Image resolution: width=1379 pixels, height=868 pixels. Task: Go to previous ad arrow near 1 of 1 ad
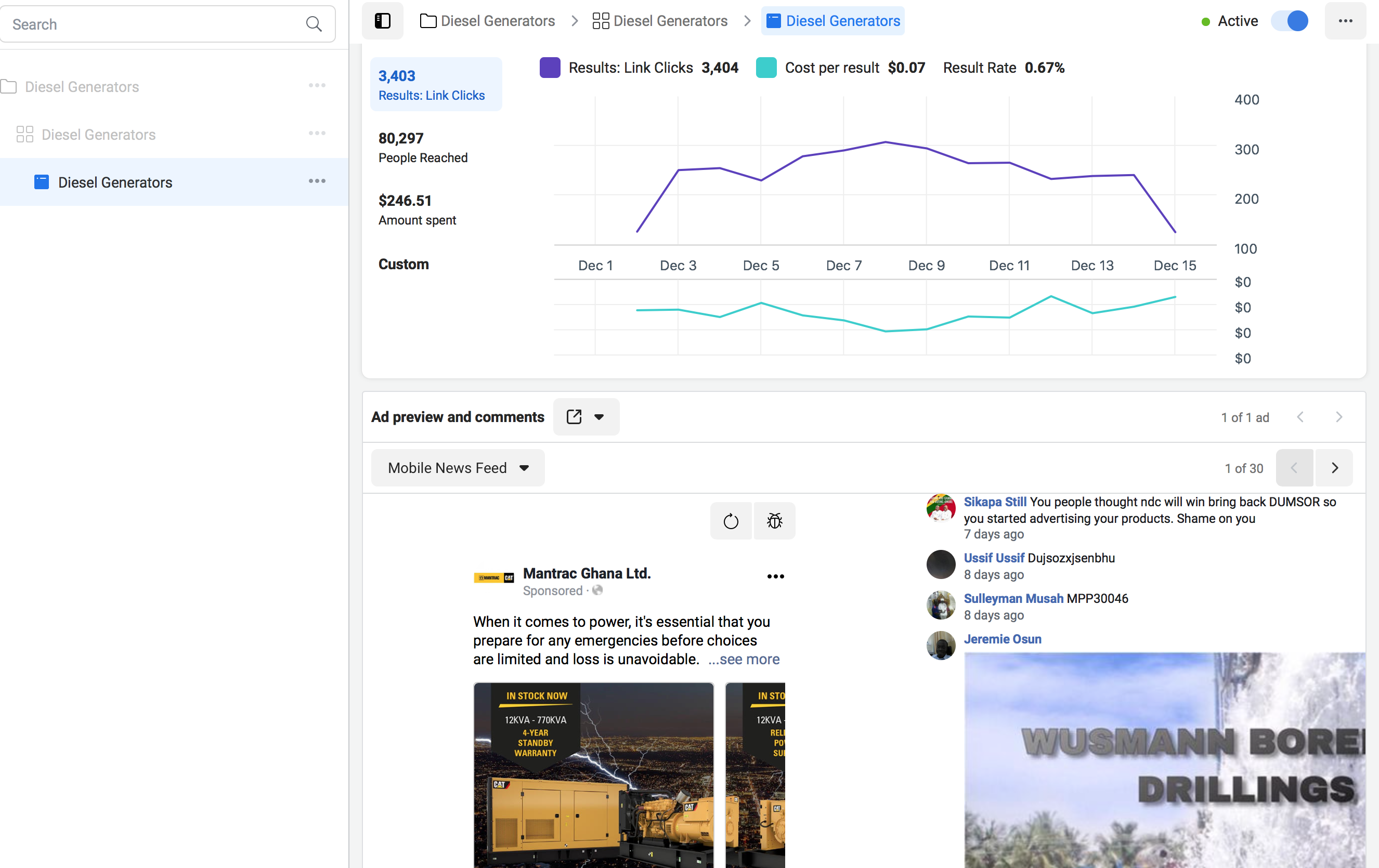tap(1300, 417)
